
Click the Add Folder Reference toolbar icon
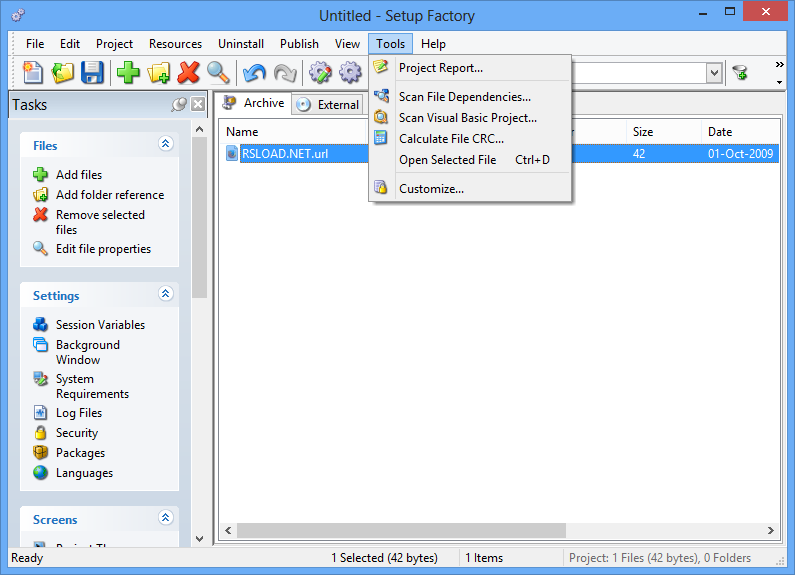[x=159, y=73]
